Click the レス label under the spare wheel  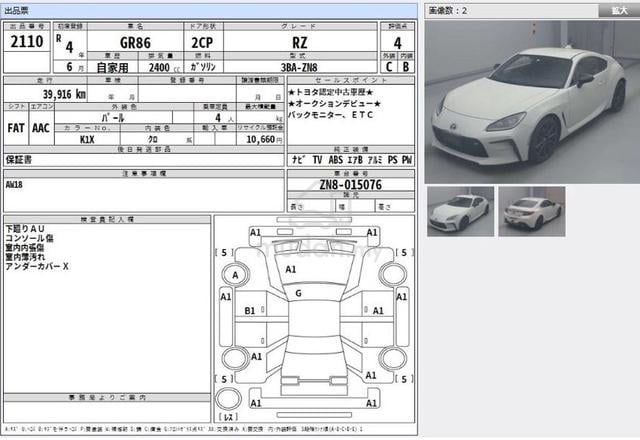pyautogui.click(x=228, y=417)
